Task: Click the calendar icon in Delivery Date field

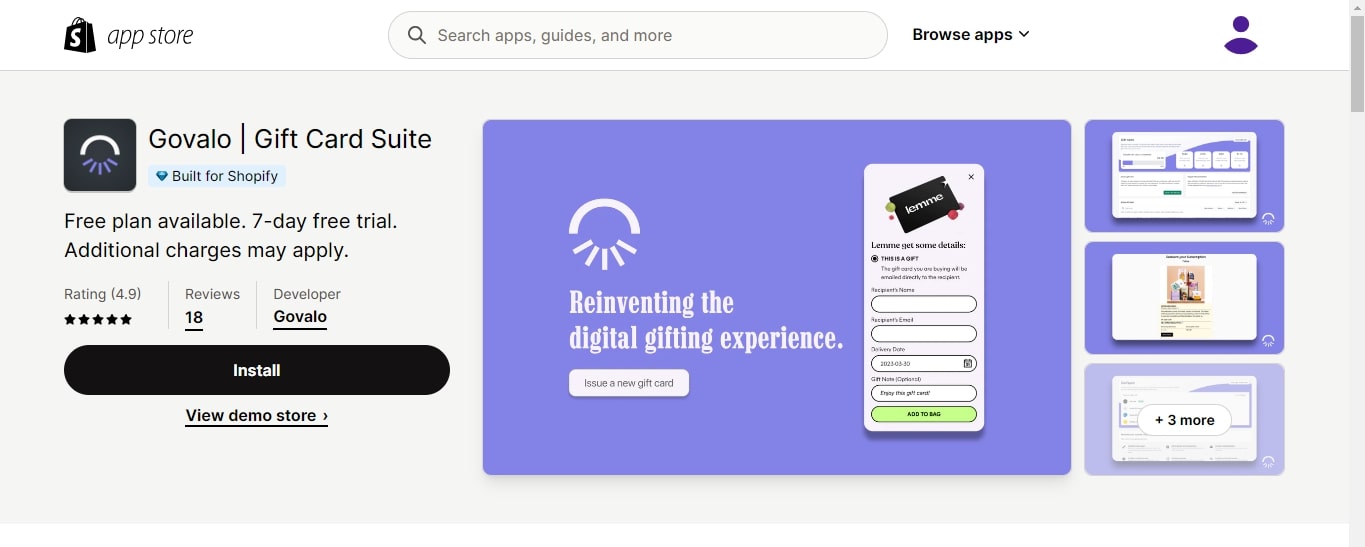Action: click(x=967, y=364)
